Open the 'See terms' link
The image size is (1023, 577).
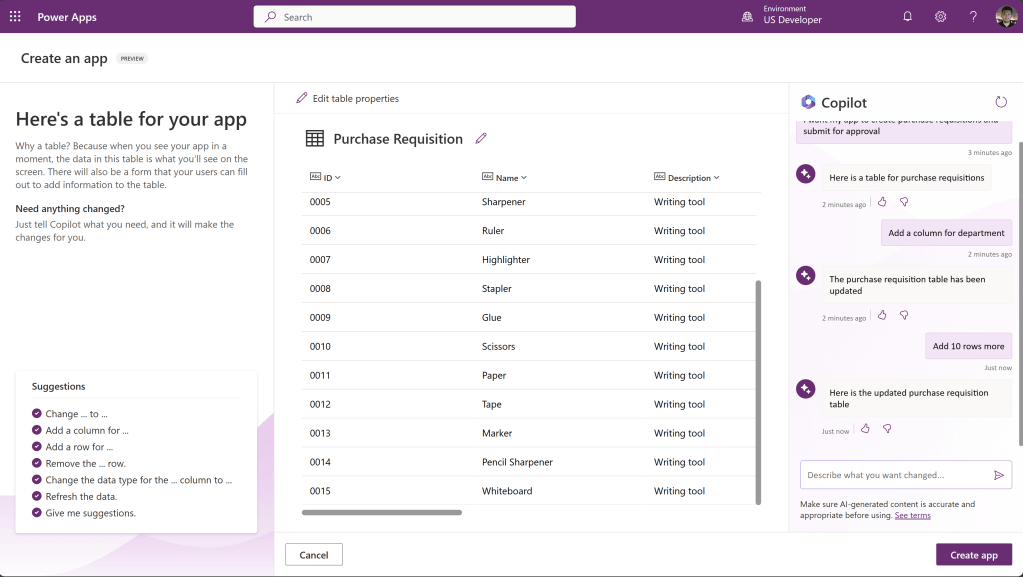[x=912, y=515]
